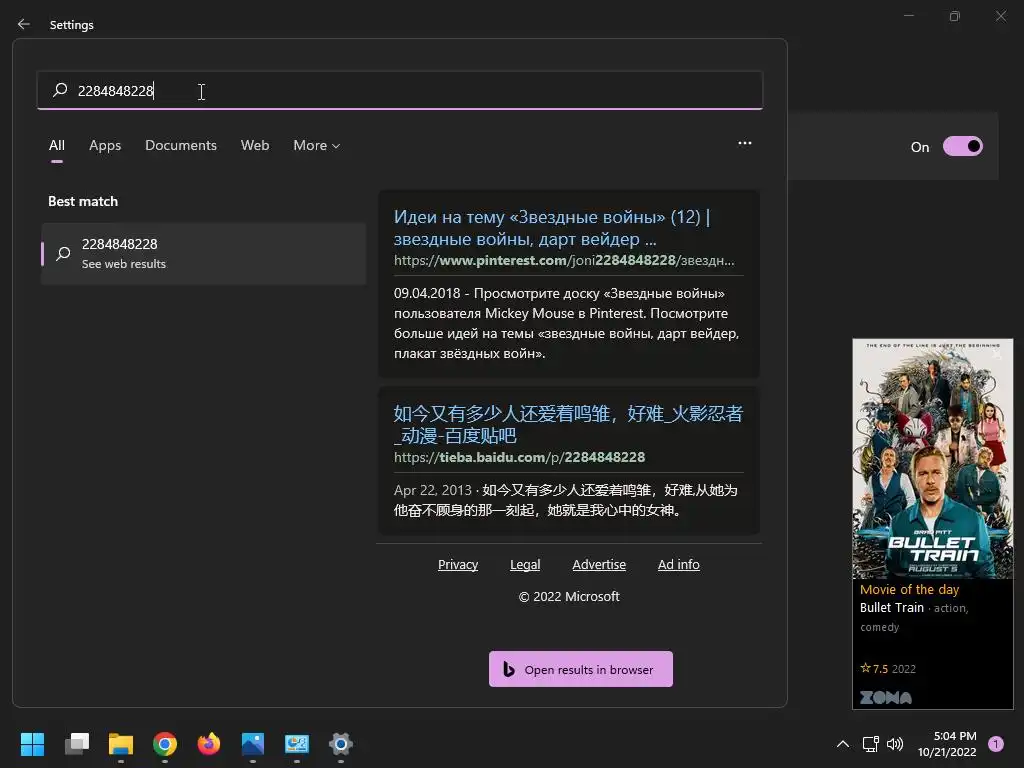
Task: Open the Bullet Train movie poster
Action: point(933,458)
